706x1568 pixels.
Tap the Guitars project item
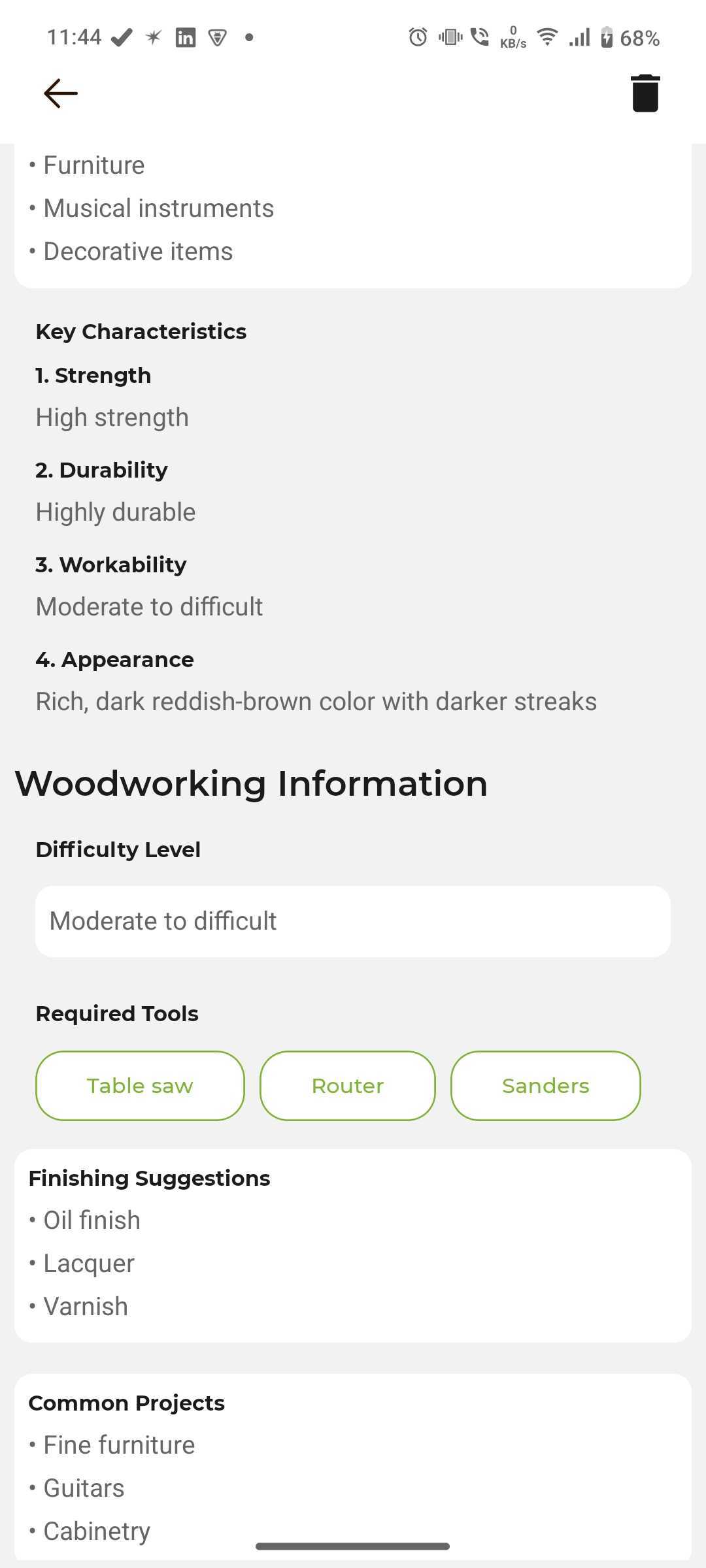(x=84, y=1488)
